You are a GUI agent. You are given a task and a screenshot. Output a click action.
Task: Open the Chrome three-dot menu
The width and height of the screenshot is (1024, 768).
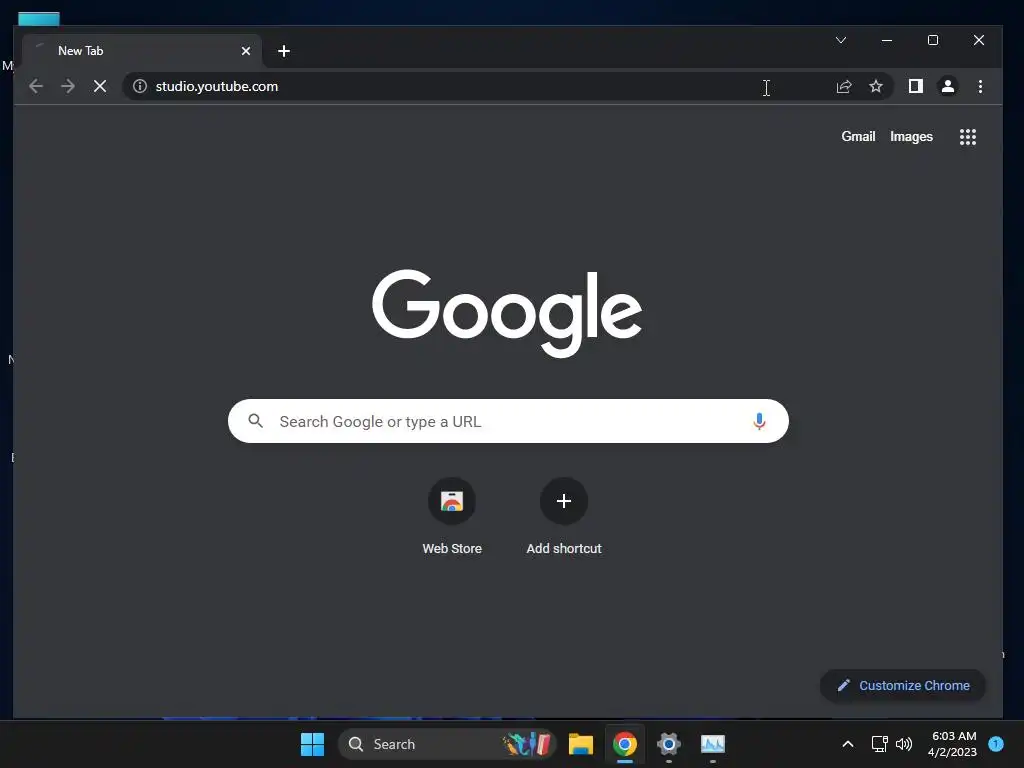[980, 86]
